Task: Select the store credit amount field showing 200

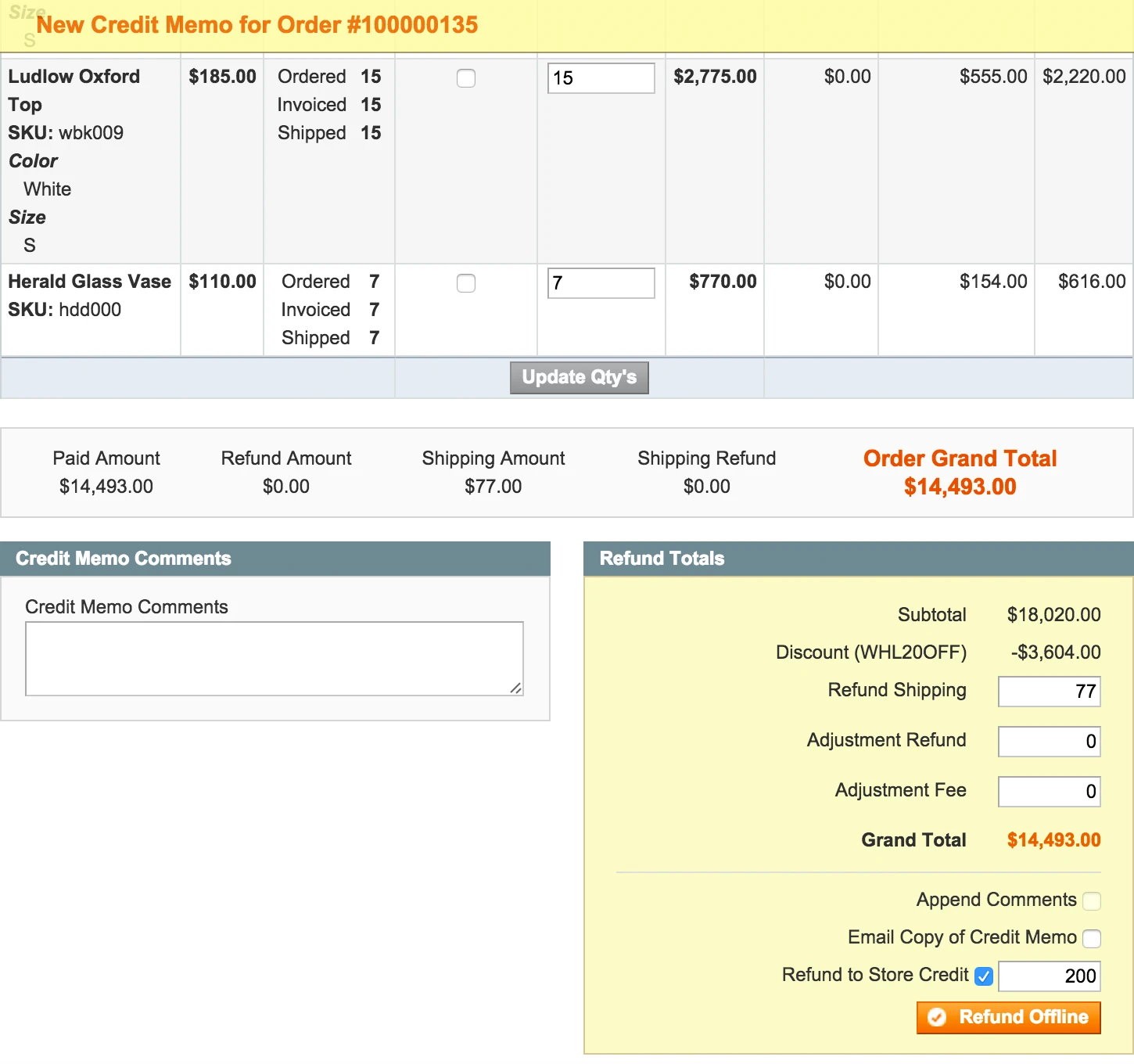Action: [1049, 976]
